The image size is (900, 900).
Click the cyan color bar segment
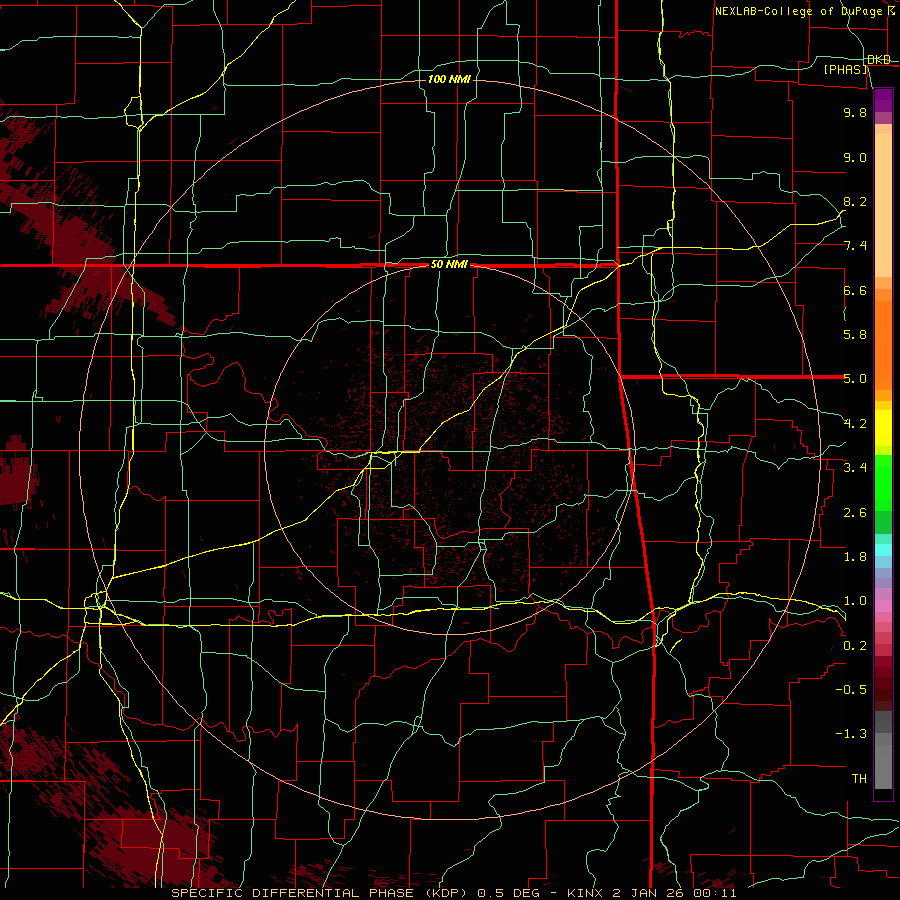[883, 550]
